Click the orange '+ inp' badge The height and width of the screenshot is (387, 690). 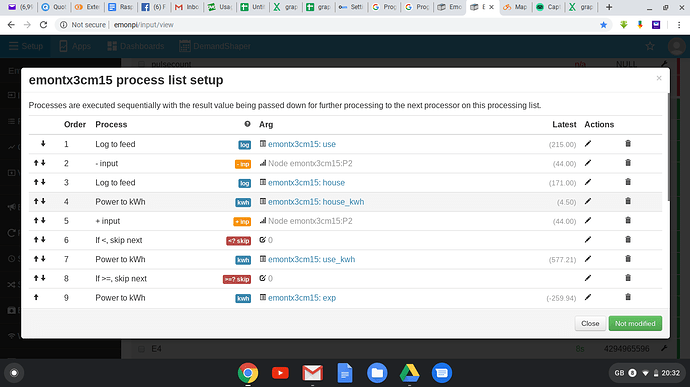pyautogui.click(x=242, y=222)
